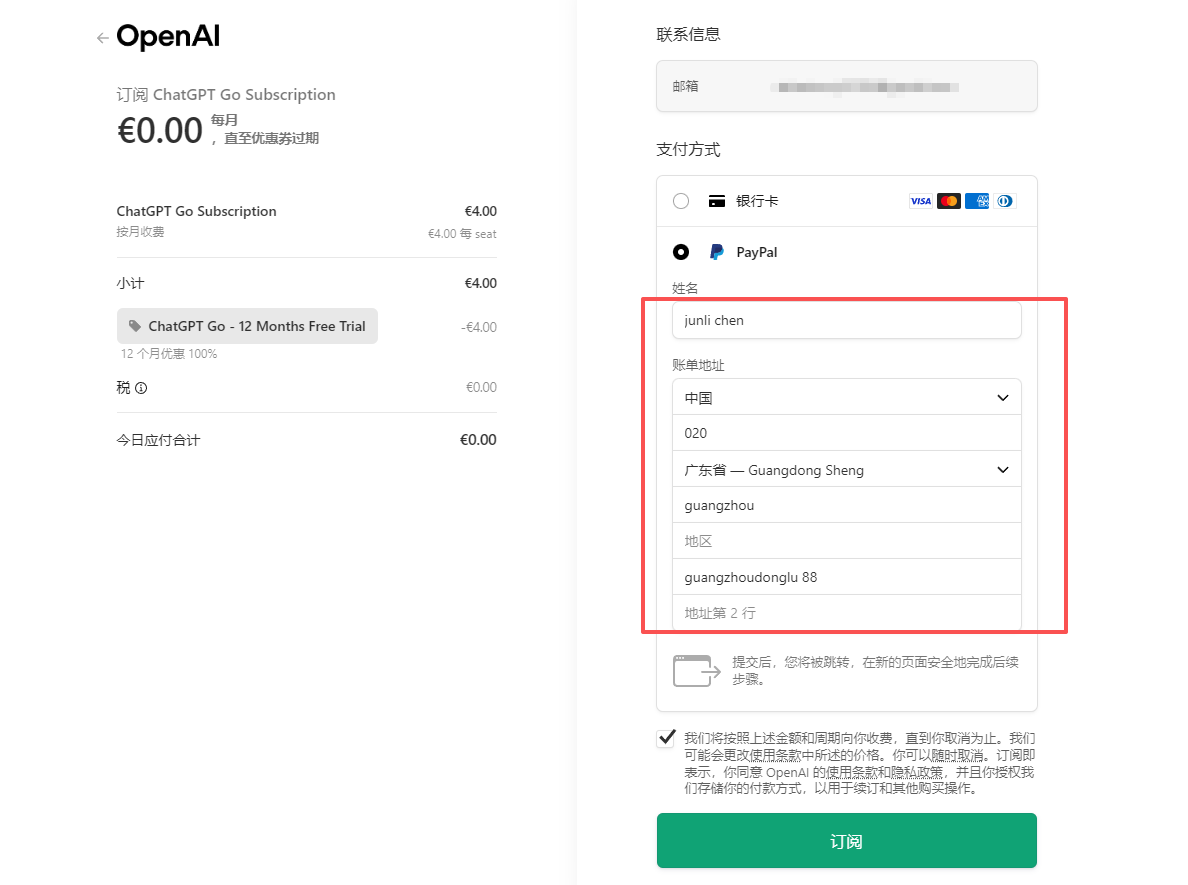Screen dimensions: 1188x885
Task: Click the name field containing junli chen
Action: pyautogui.click(x=846, y=321)
